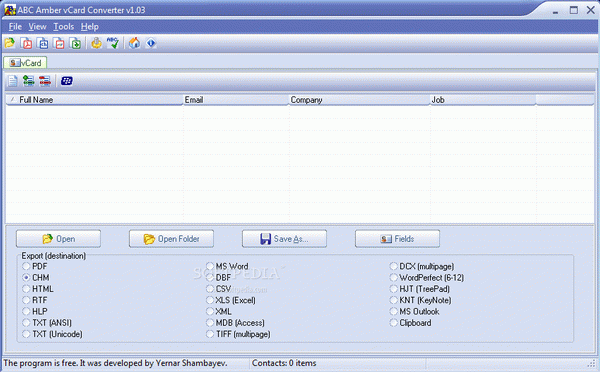The height and width of the screenshot is (372, 600).
Task: Click the red PDF export toolbar icon
Action: [x=26, y=43]
